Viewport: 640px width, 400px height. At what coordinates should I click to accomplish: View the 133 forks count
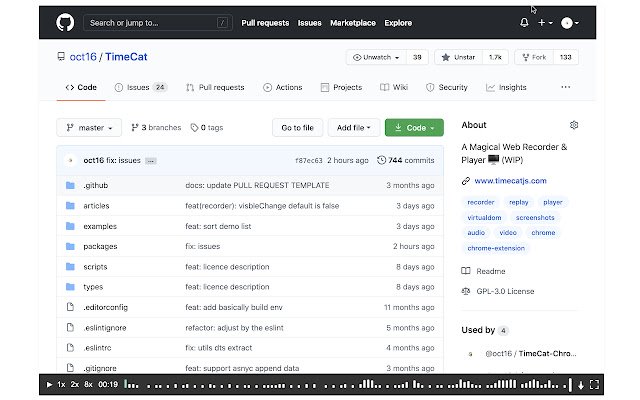(x=565, y=57)
